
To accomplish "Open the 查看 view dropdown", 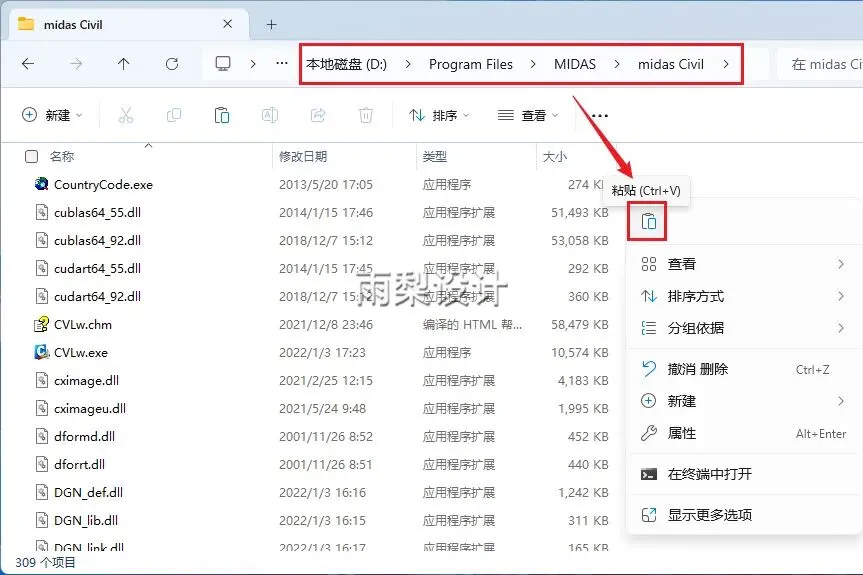I will pos(528,115).
